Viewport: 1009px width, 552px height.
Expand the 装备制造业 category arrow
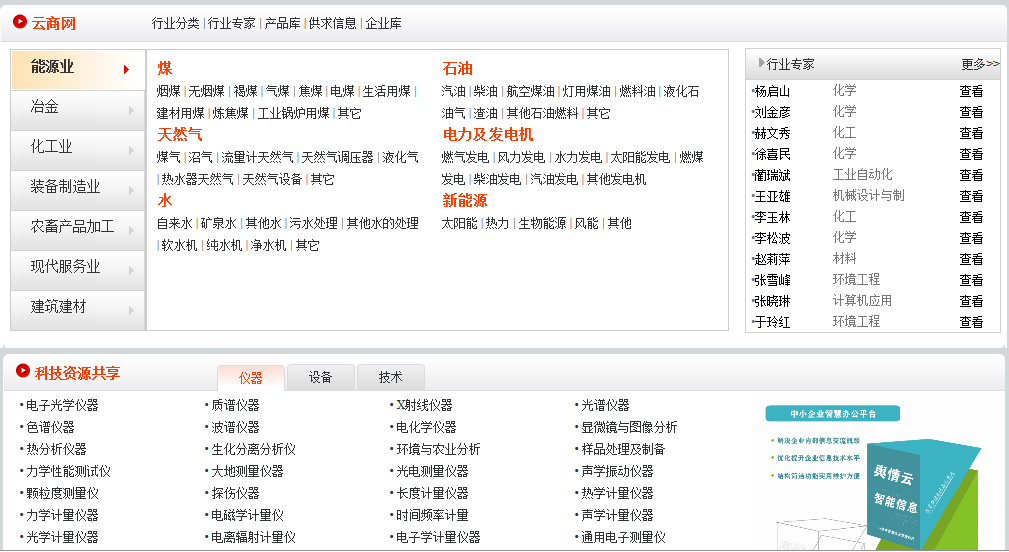(131, 189)
